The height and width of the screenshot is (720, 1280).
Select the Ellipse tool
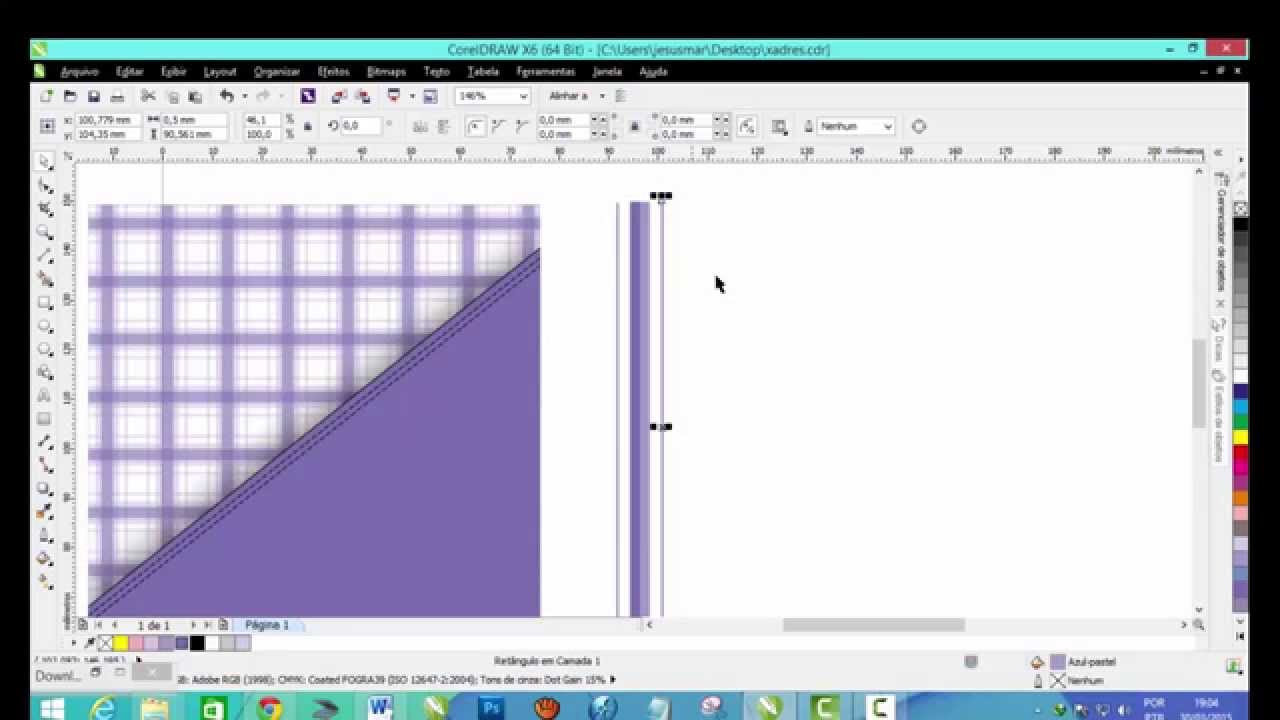pos(45,326)
